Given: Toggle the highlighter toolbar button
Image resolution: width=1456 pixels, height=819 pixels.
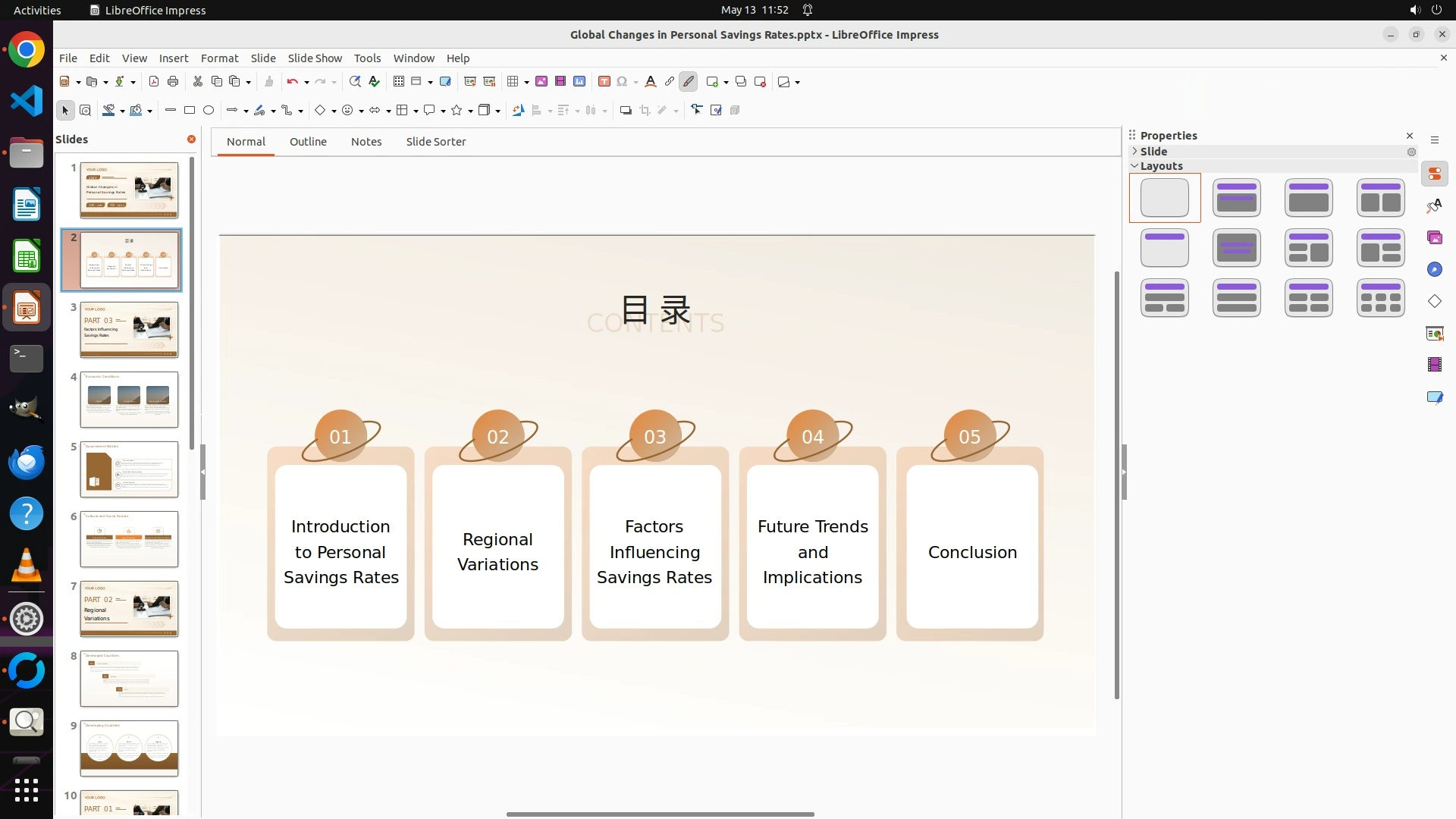Looking at the screenshot, I should coord(688,82).
